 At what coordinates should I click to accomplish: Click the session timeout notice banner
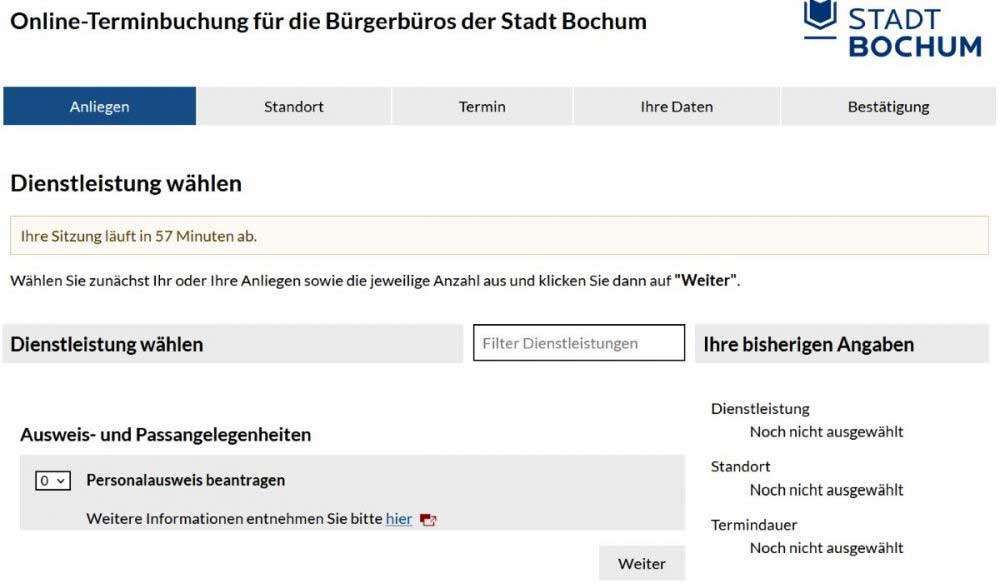tap(499, 236)
